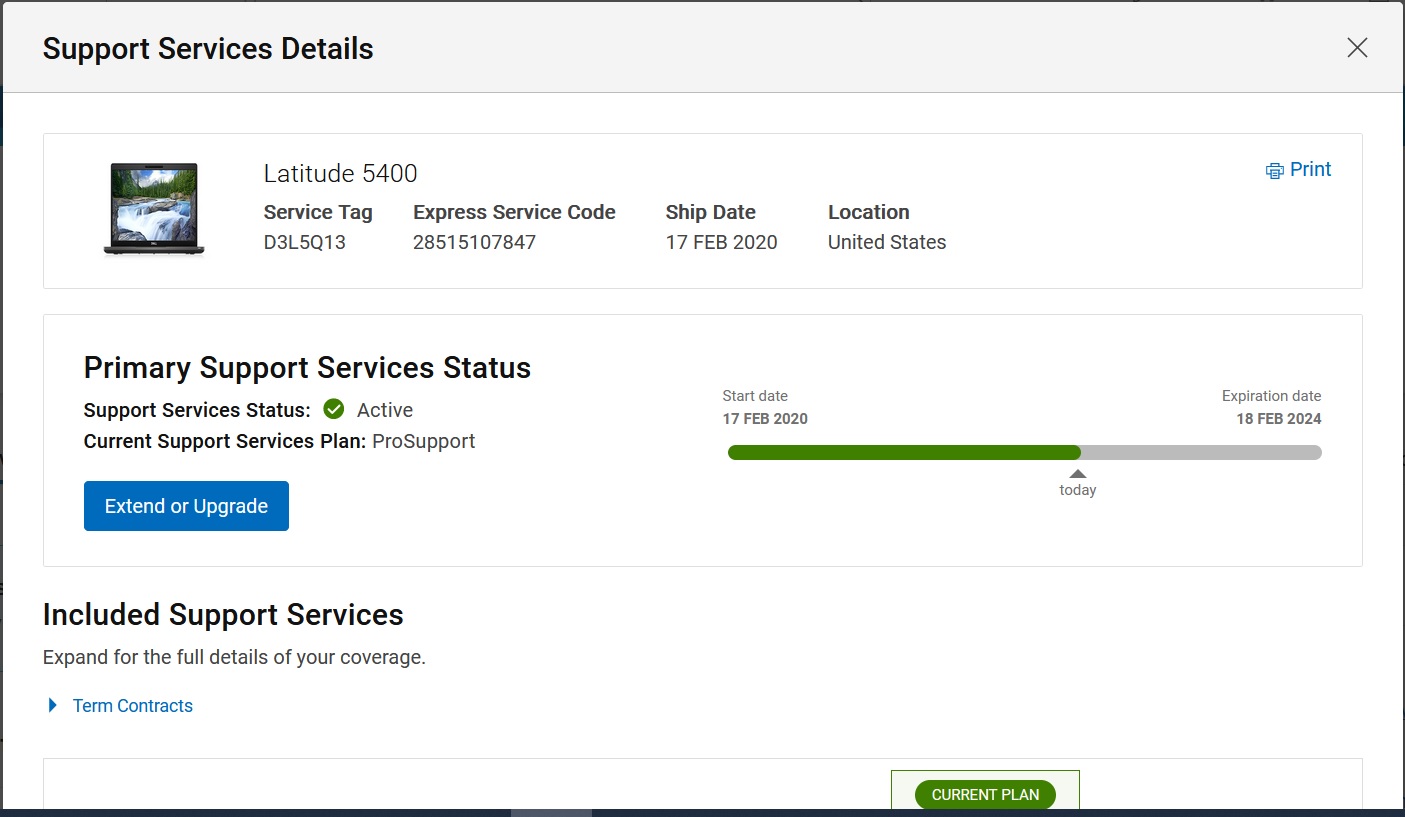Click the Start date label
Image resolution: width=1405 pixels, height=817 pixels.
click(x=755, y=396)
